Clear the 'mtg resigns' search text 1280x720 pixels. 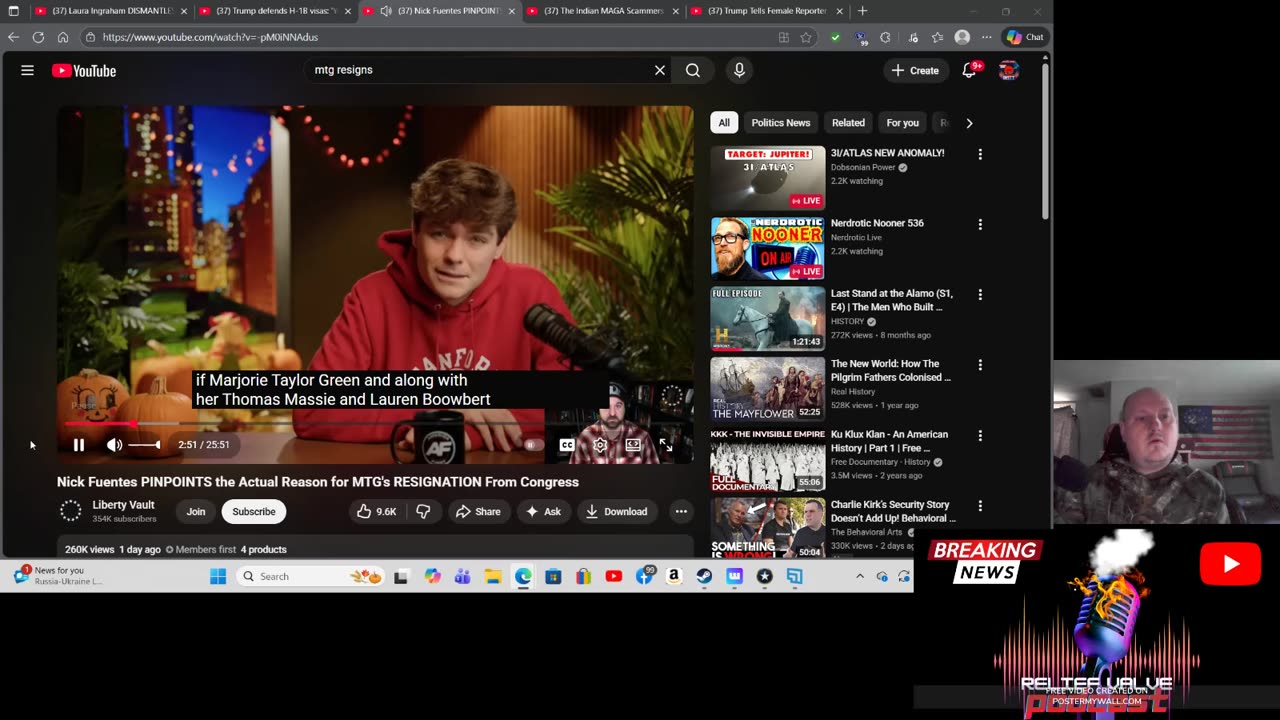tap(660, 70)
